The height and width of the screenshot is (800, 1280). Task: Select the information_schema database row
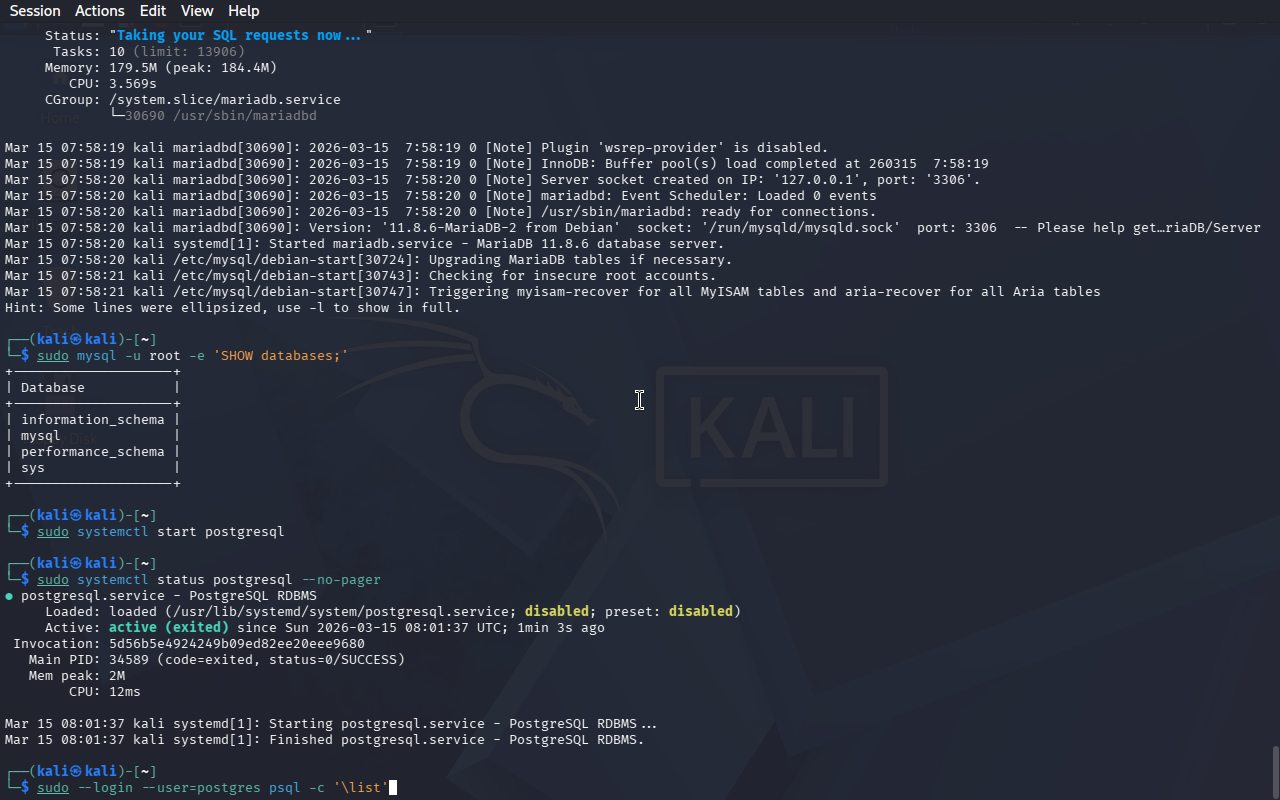92,420
